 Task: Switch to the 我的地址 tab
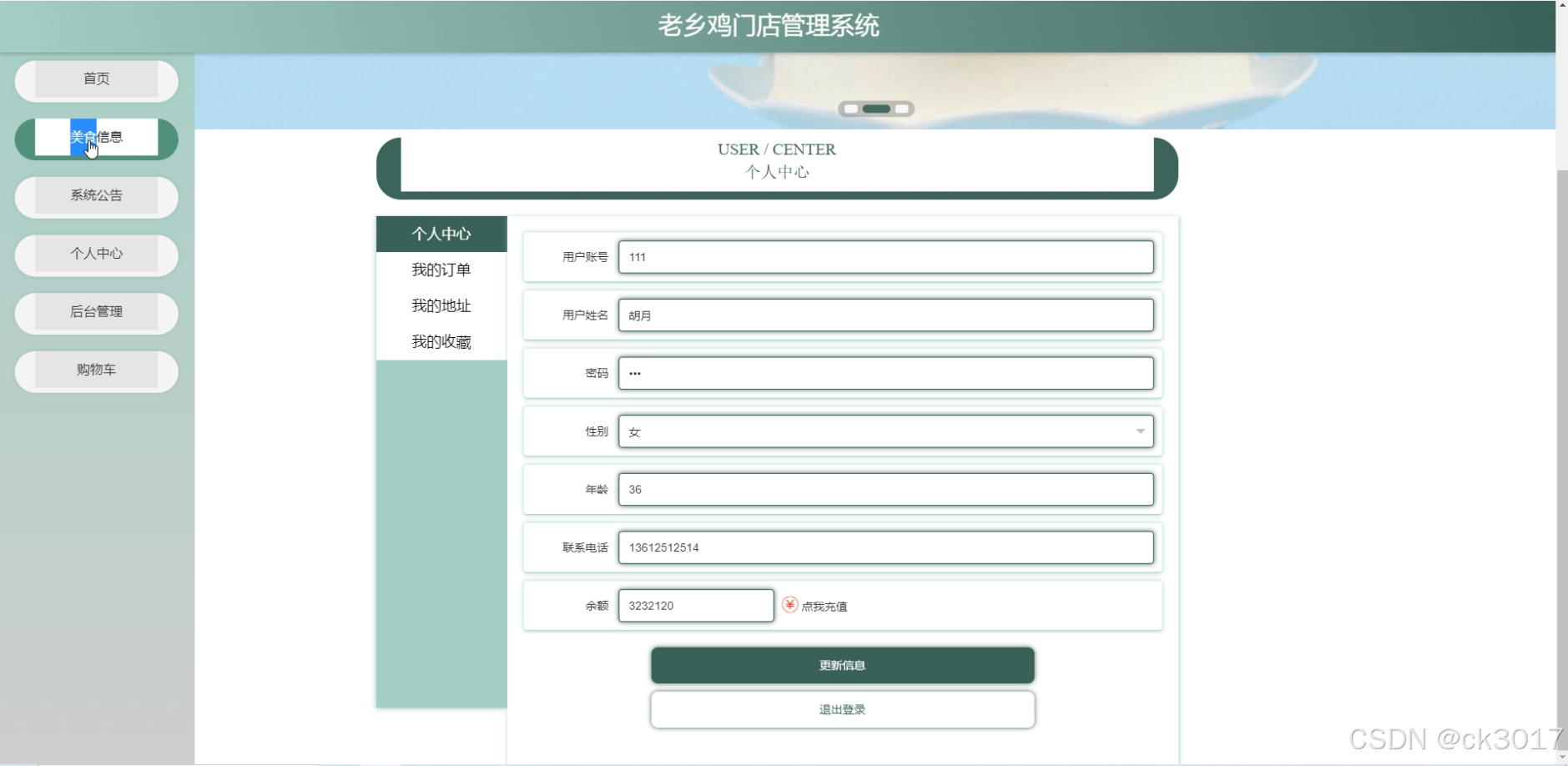point(441,305)
